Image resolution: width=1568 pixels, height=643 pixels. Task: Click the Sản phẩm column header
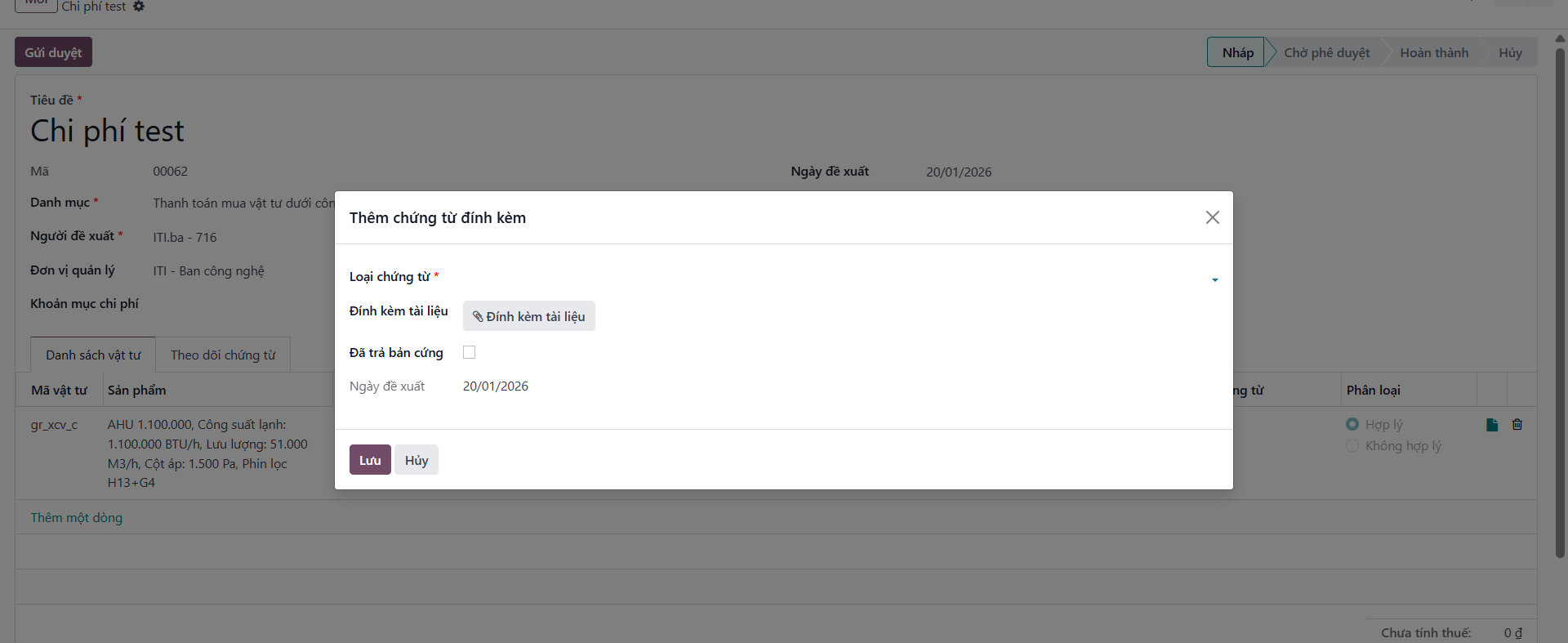136,390
